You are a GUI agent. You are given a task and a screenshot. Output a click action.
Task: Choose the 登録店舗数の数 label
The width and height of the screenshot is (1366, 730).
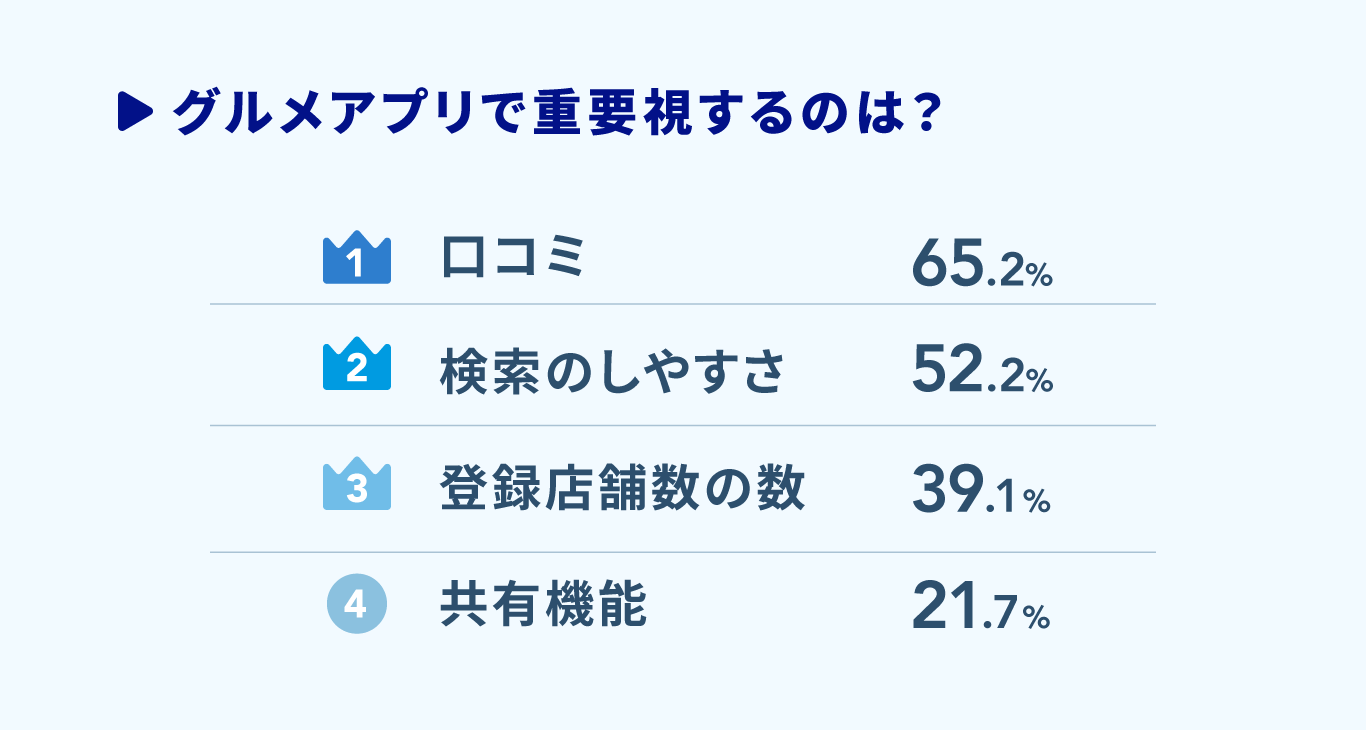(622, 490)
